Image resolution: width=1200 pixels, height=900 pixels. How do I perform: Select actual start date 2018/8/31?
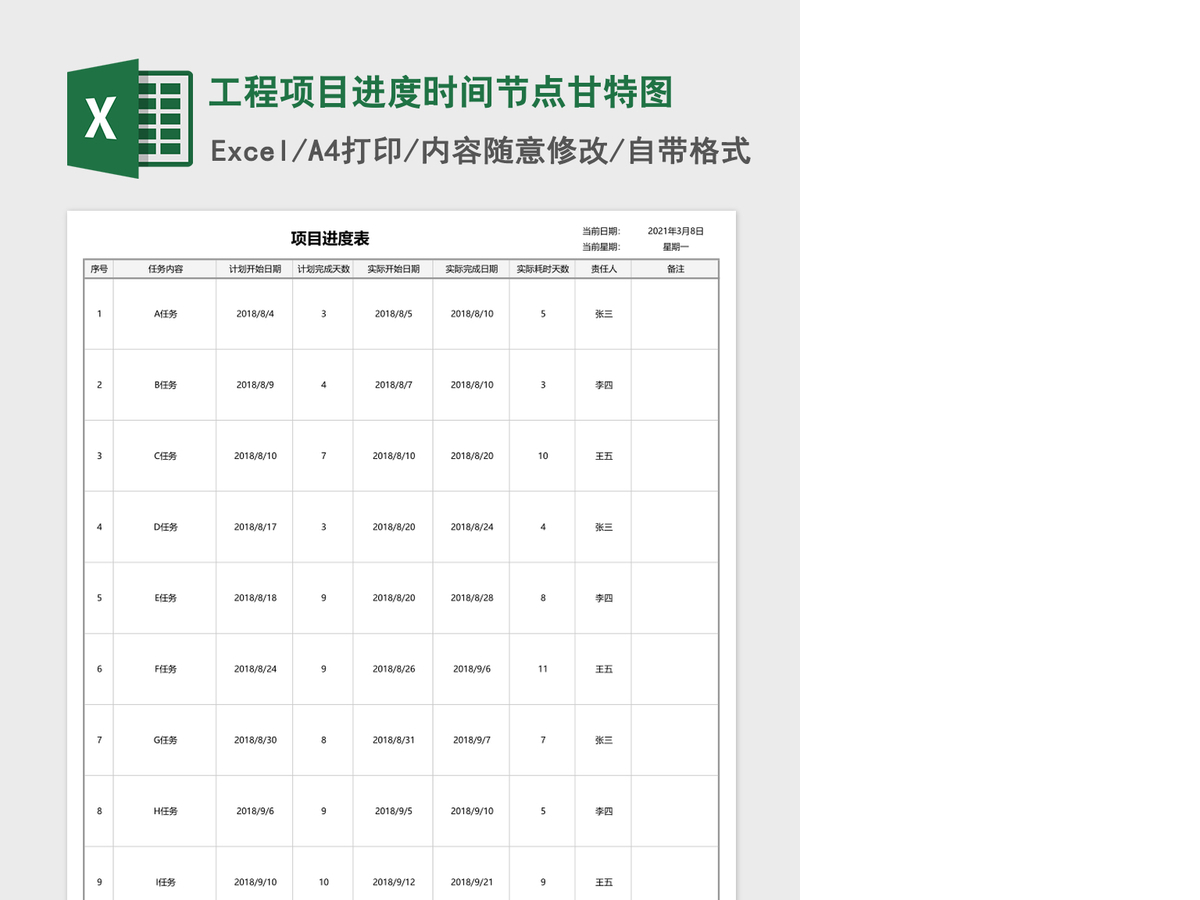(x=394, y=740)
